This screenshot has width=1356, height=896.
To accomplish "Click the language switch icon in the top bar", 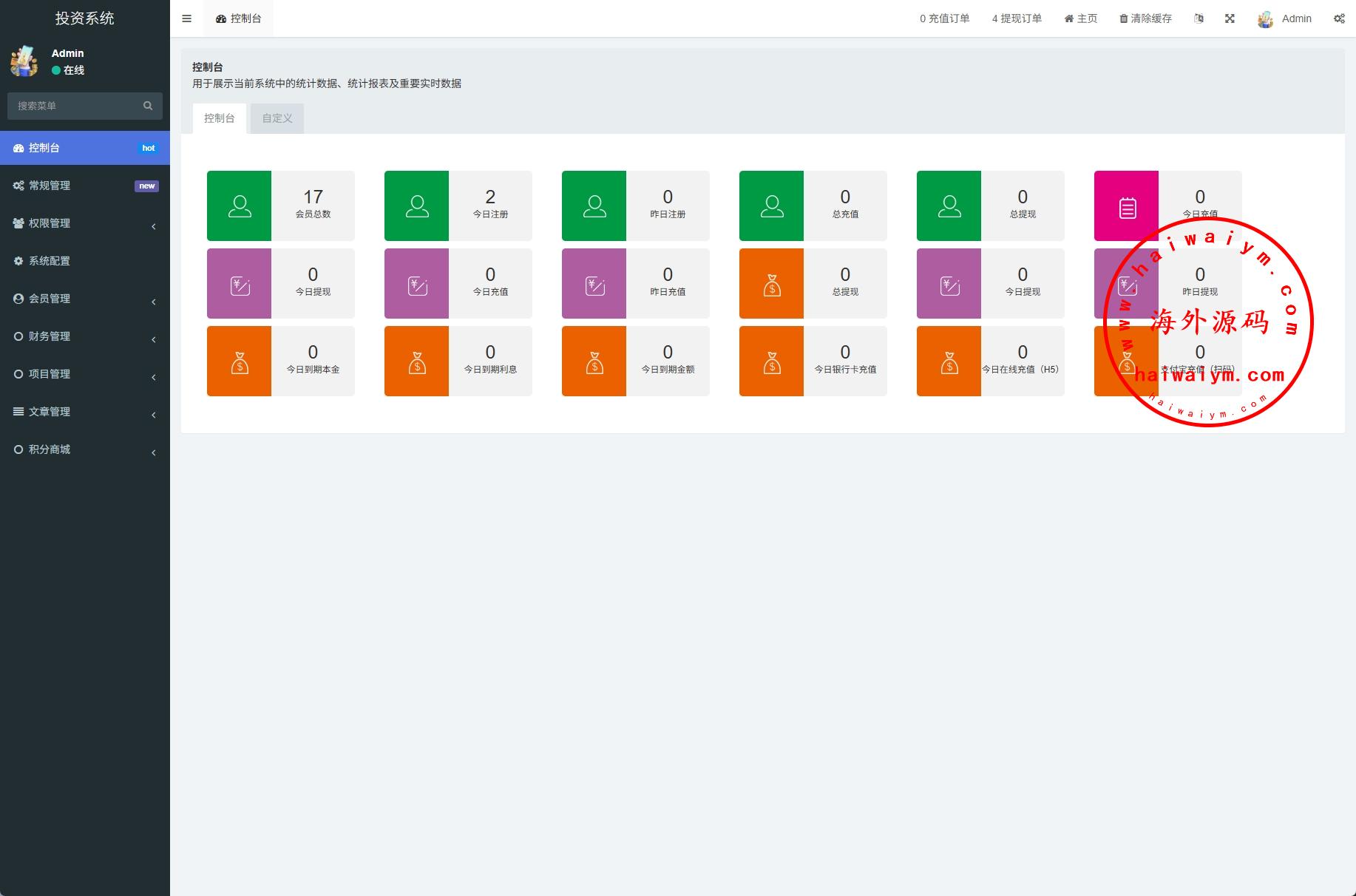I will click(1199, 18).
